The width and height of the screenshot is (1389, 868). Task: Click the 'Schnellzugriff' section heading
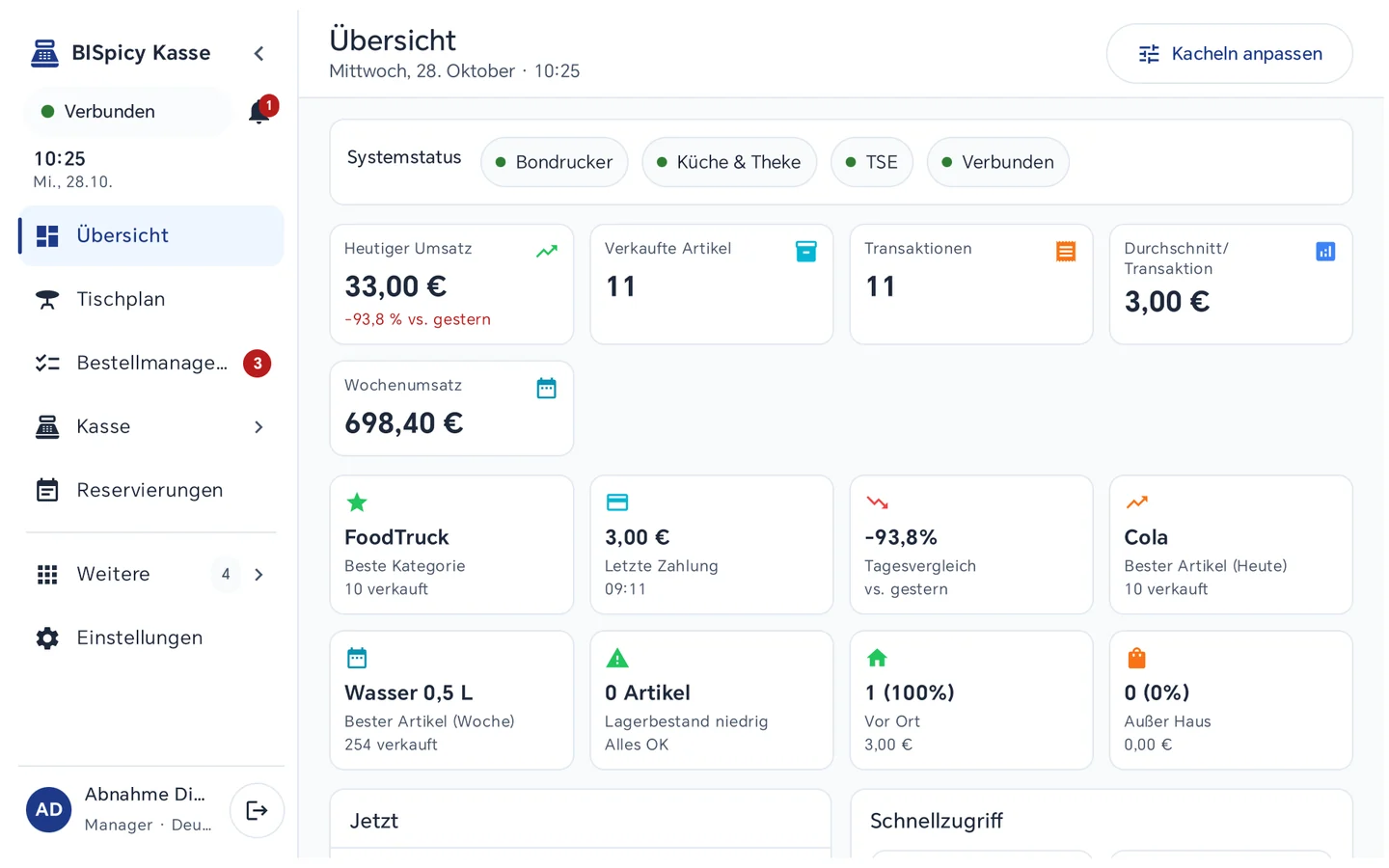937,822
